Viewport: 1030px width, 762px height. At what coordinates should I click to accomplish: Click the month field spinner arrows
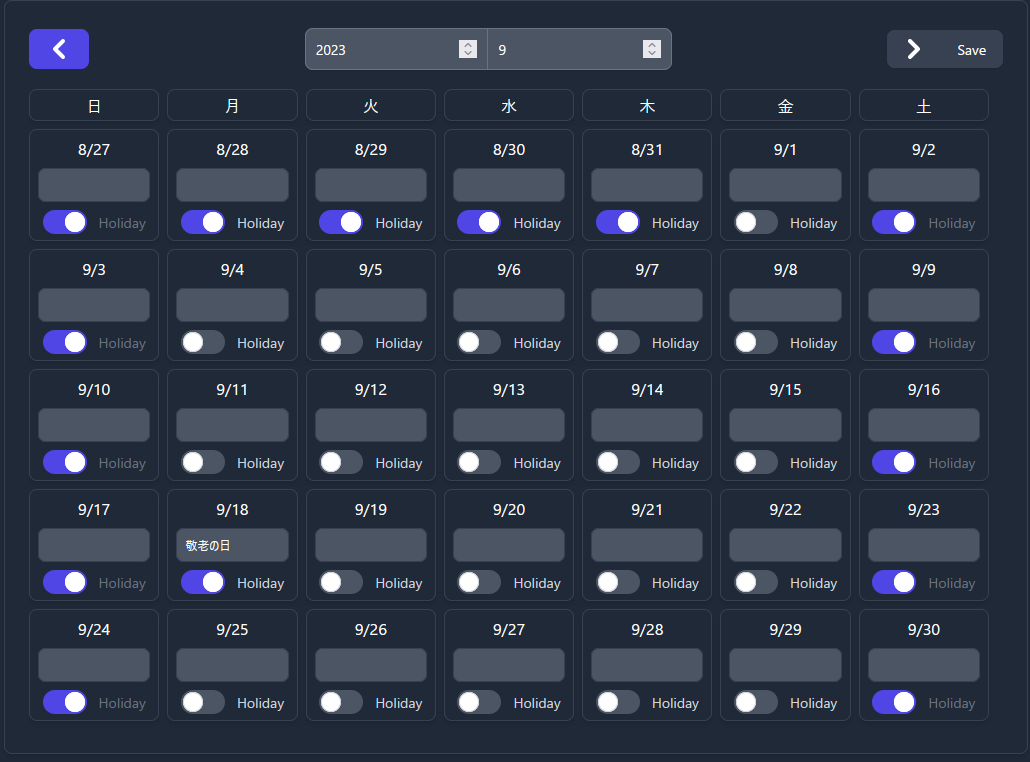click(652, 49)
